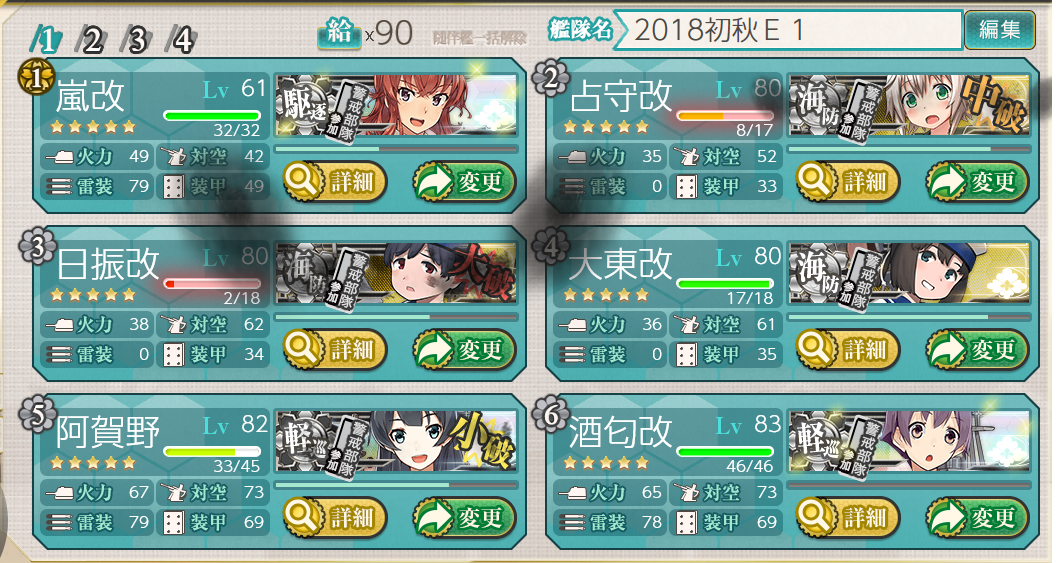
Task: Click magnifier 詳細 icon for 占守改
Action: click(x=816, y=181)
